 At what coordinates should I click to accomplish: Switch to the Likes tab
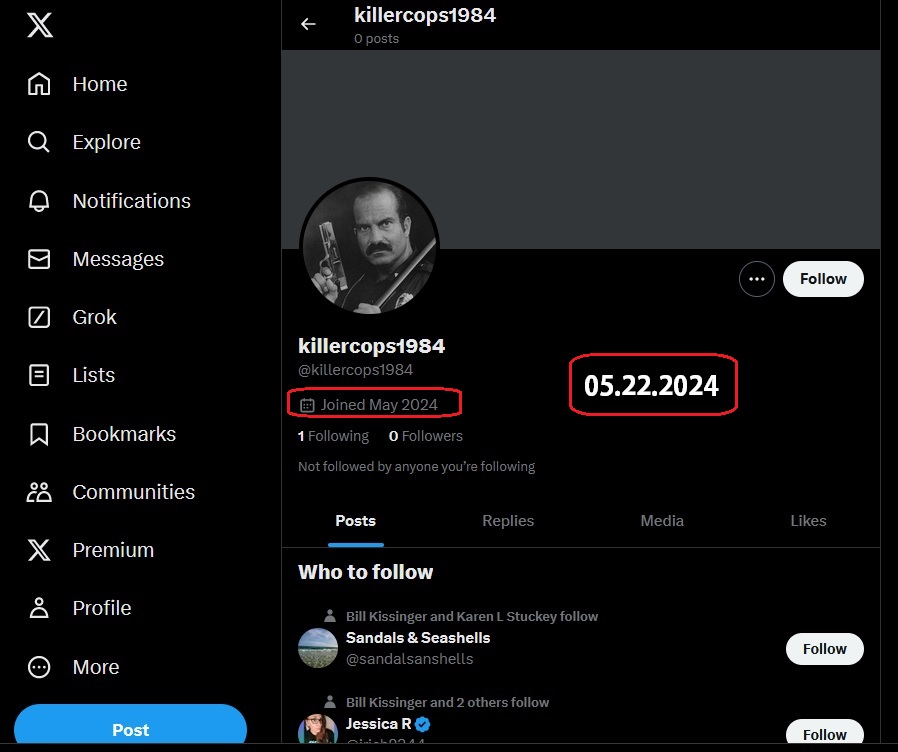808,521
